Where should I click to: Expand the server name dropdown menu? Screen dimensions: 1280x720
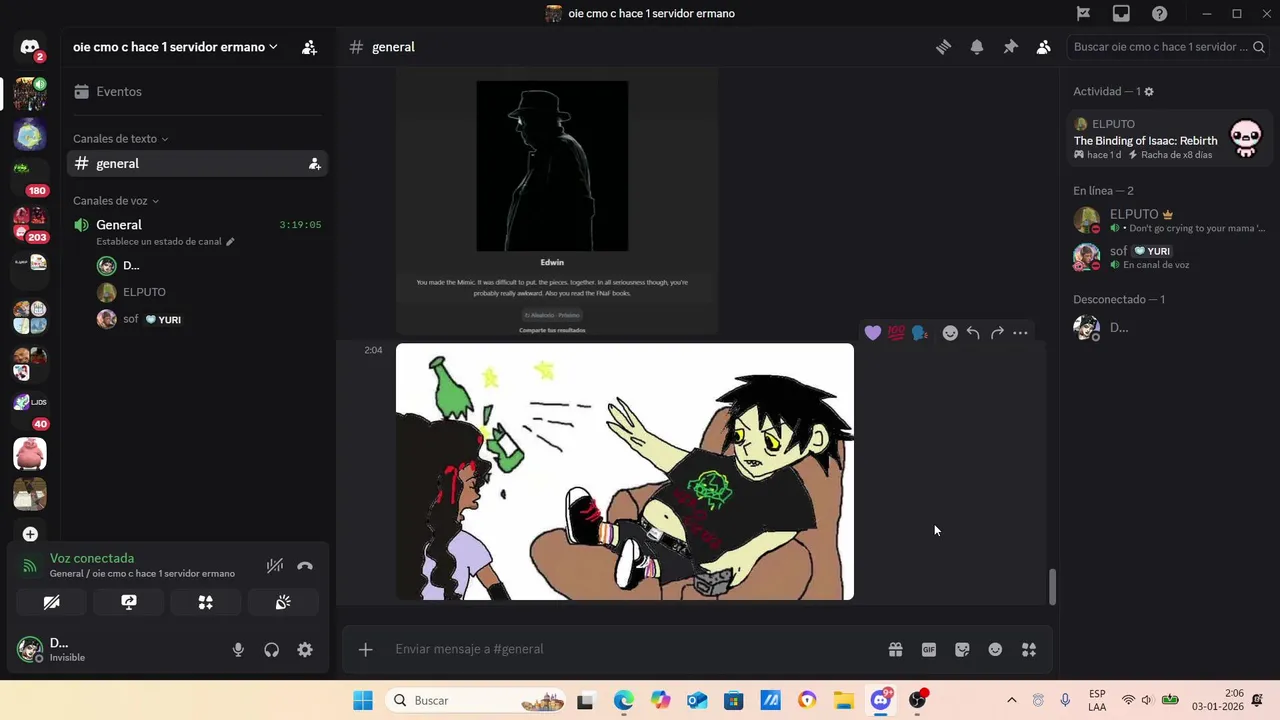point(175,47)
